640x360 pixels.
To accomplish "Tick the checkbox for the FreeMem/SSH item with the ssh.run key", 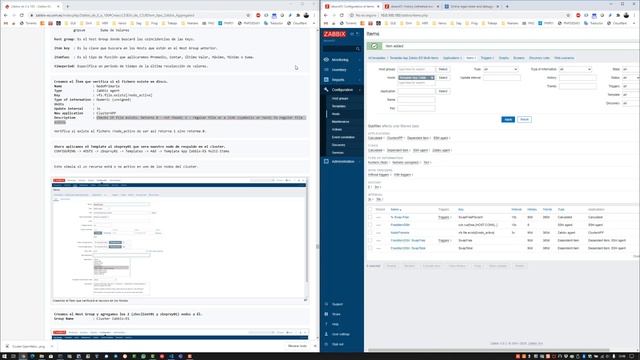I will 370,225.
